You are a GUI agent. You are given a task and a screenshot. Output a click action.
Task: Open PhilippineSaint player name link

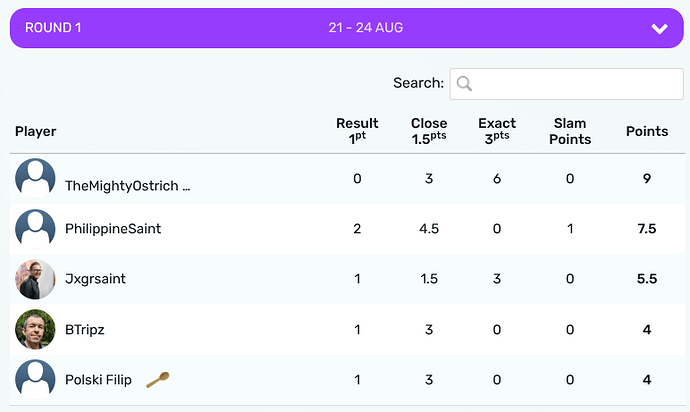click(113, 229)
